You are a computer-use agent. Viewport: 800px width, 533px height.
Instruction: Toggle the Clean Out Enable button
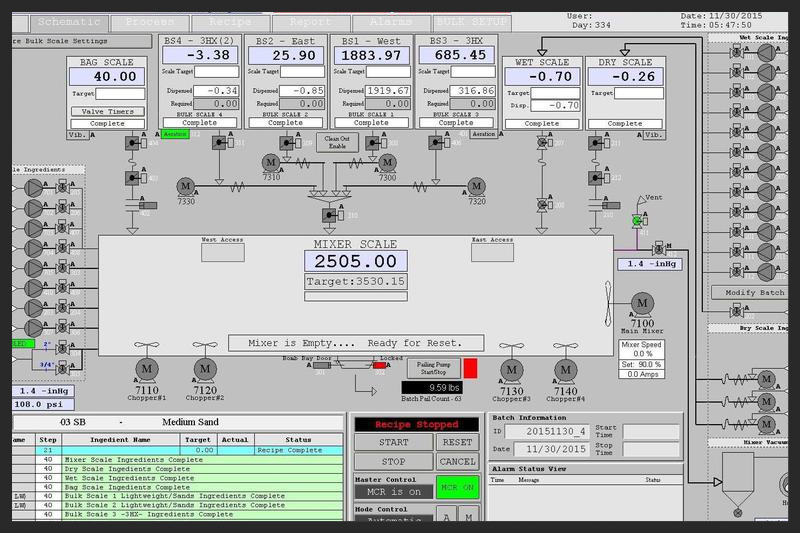click(337, 143)
